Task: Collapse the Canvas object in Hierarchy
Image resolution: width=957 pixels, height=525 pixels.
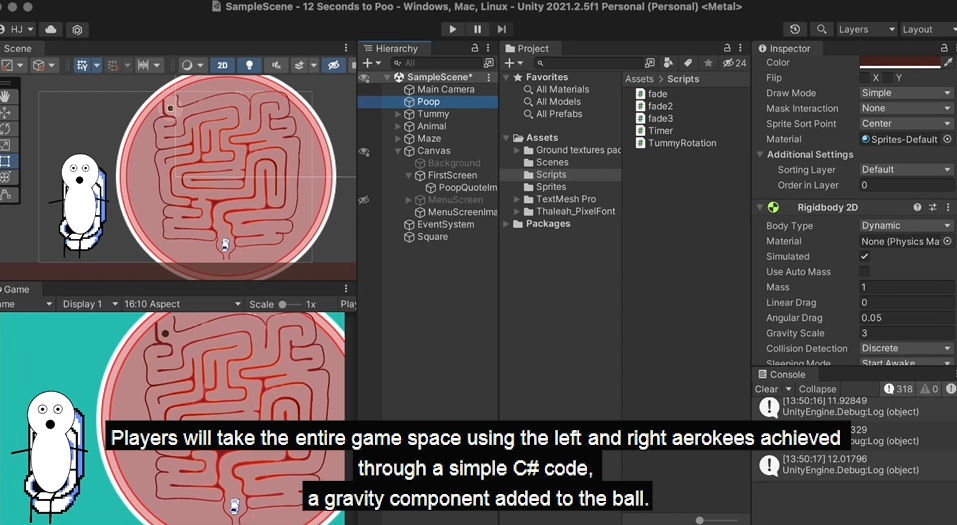Action: pyautogui.click(x=398, y=151)
